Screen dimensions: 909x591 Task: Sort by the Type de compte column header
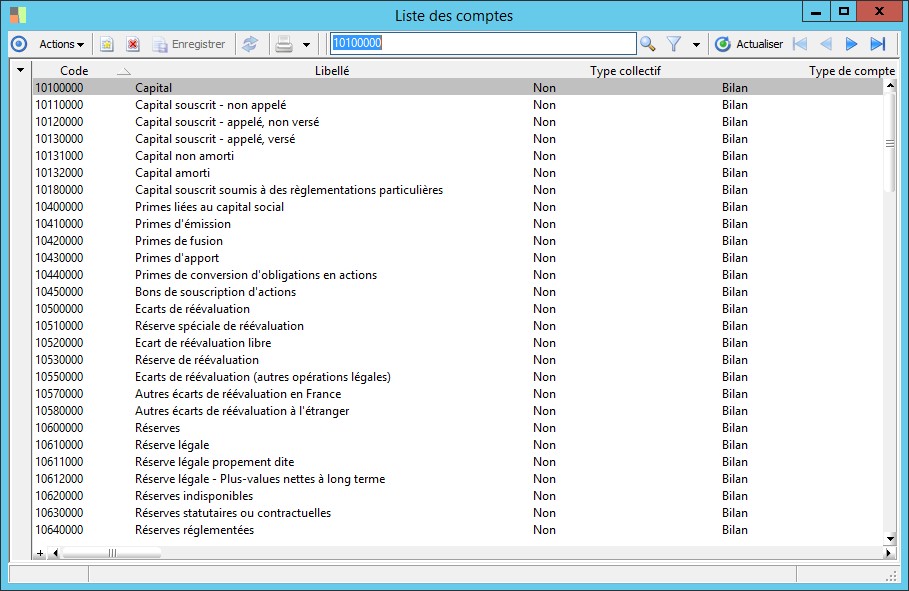[852, 71]
